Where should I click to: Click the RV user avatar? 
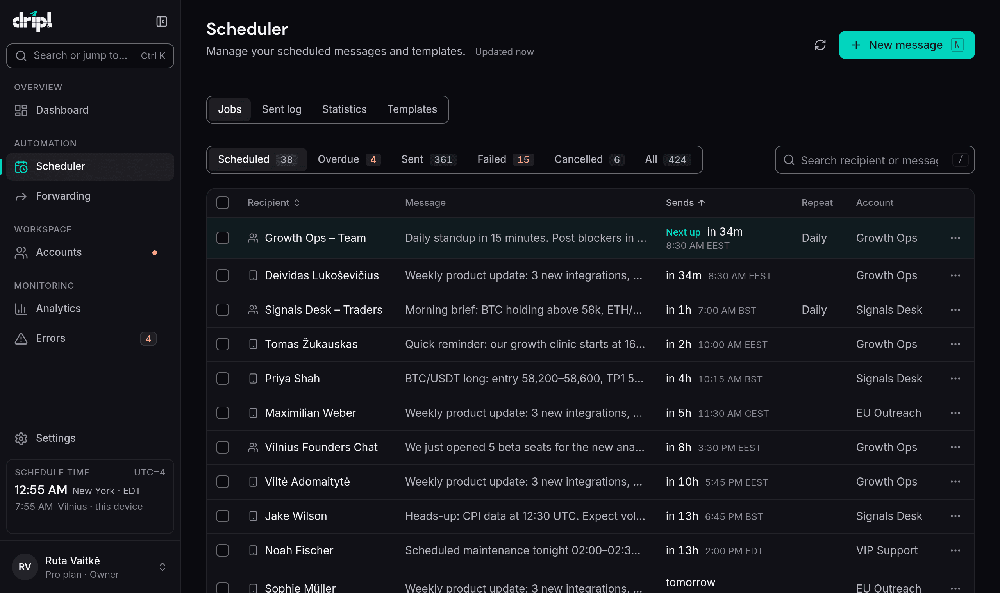tap(25, 567)
